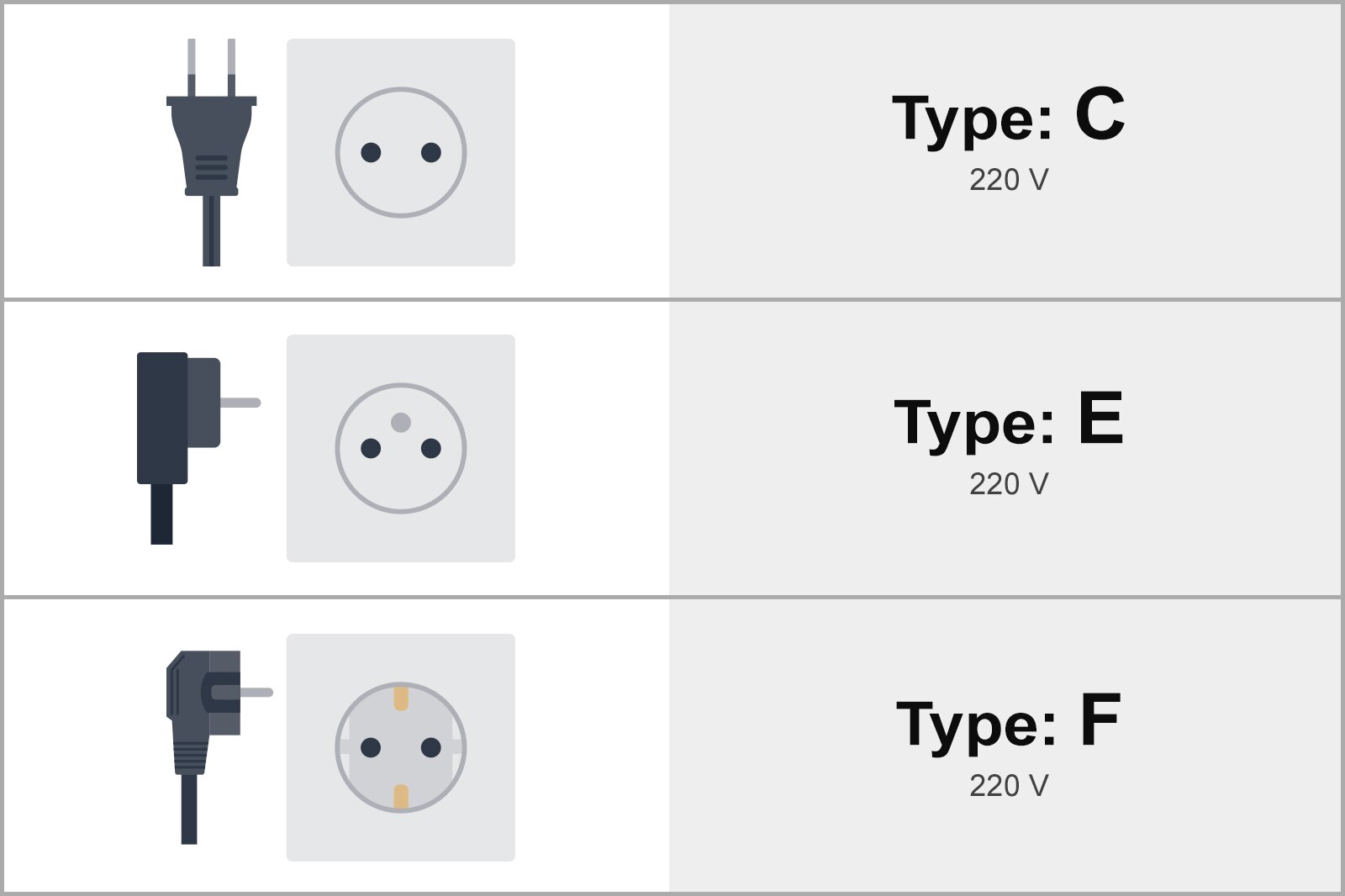Click the left hole of Type C socket
Image resolution: width=1345 pixels, height=896 pixels.
point(371,152)
